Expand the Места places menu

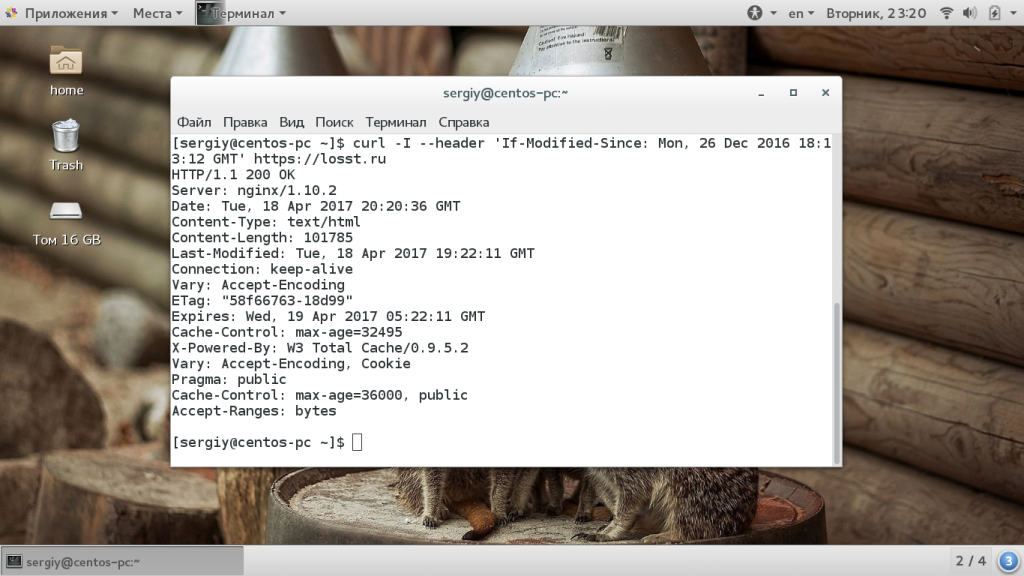point(157,13)
